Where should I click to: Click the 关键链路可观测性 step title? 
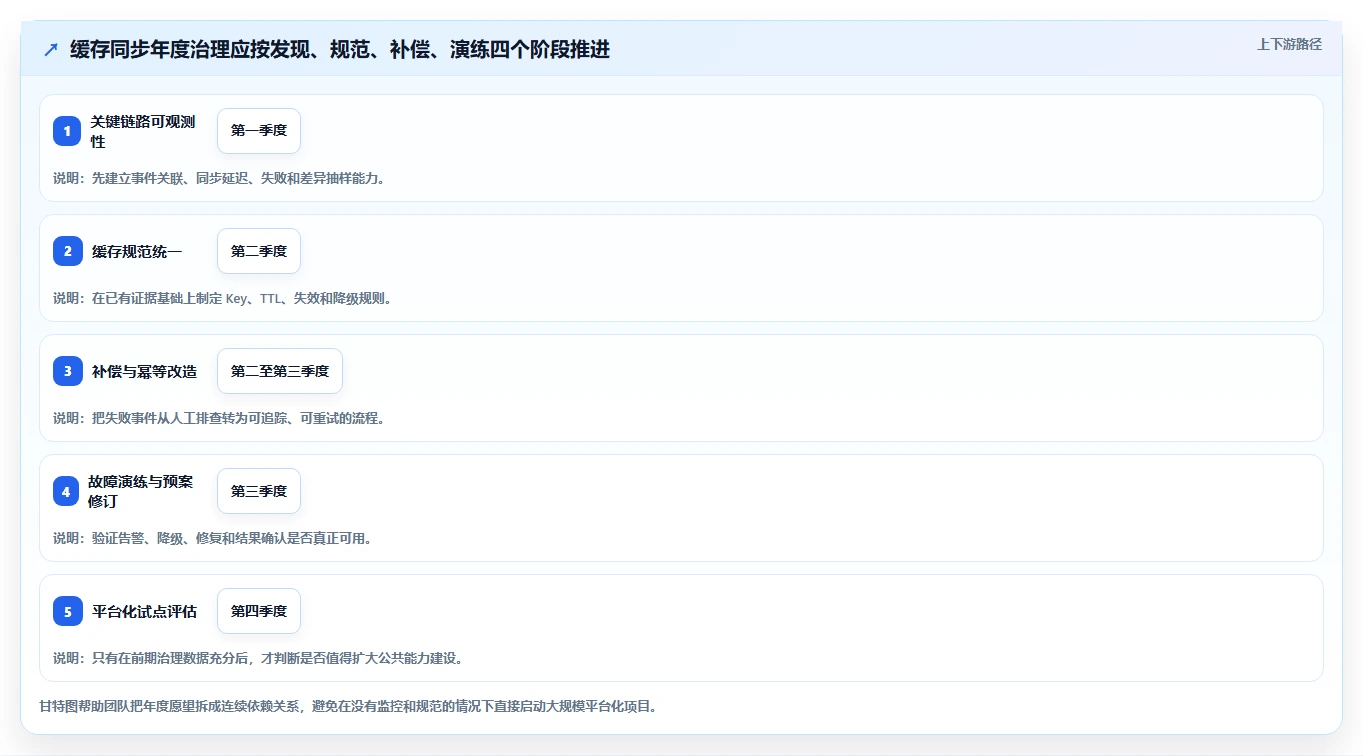pyautogui.click(x=143, y=131)
